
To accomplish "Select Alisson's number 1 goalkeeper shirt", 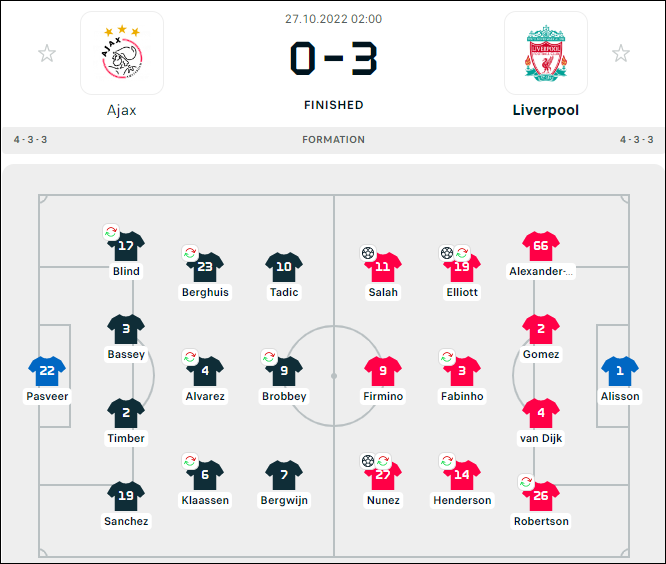I will click(x=620, y=371).
